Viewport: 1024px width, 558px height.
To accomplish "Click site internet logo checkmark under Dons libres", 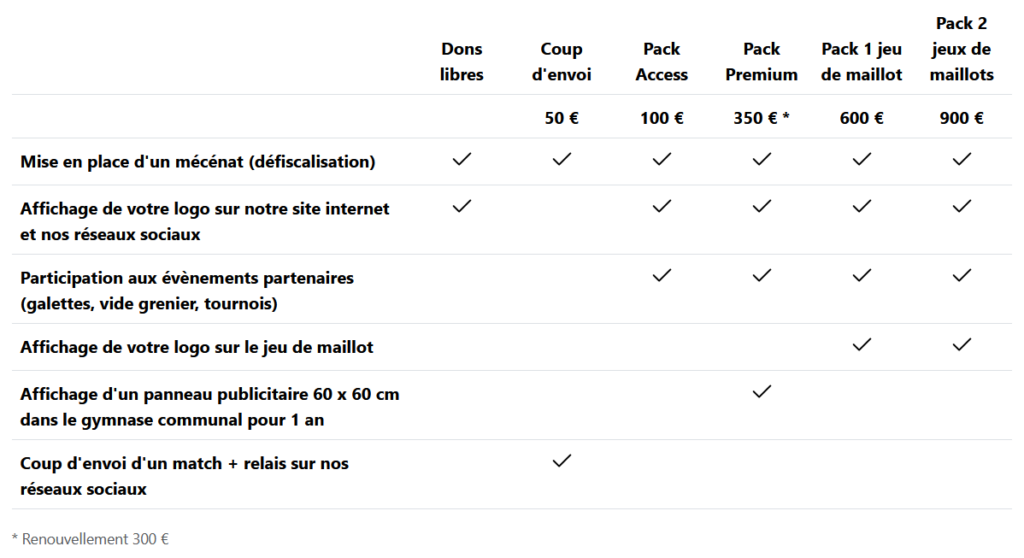I will pos(461,206).
